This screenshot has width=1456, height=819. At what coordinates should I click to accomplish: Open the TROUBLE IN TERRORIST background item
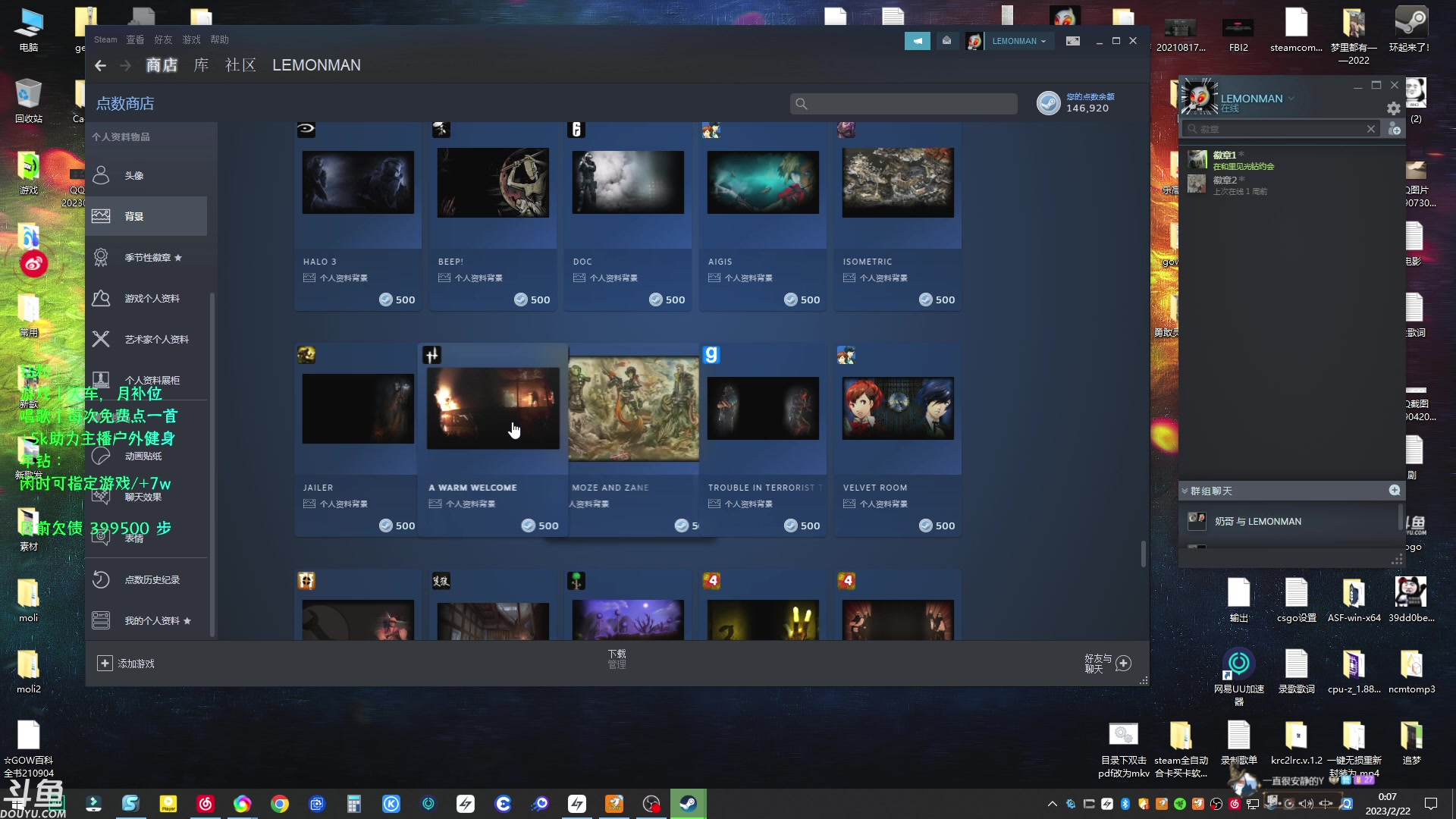click(x=763, y=440)
